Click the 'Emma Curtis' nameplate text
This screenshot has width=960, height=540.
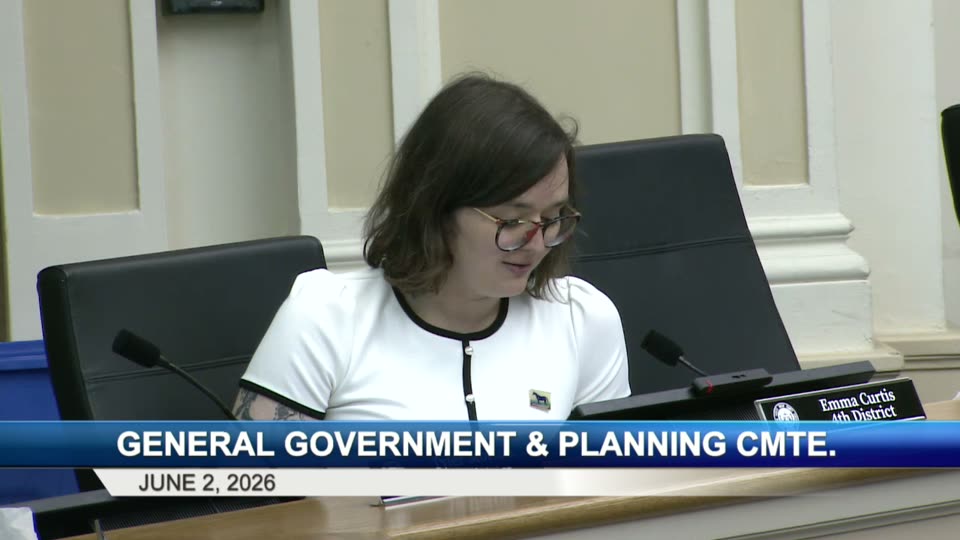(857, 400)
